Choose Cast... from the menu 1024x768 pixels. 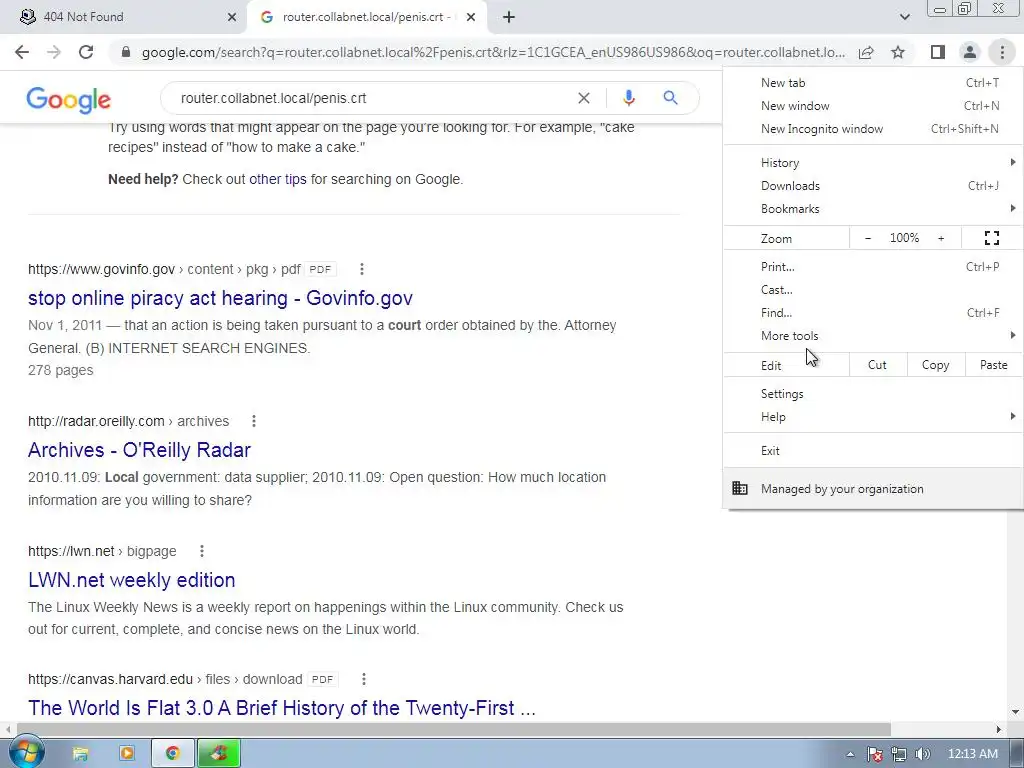click(873, 290)
